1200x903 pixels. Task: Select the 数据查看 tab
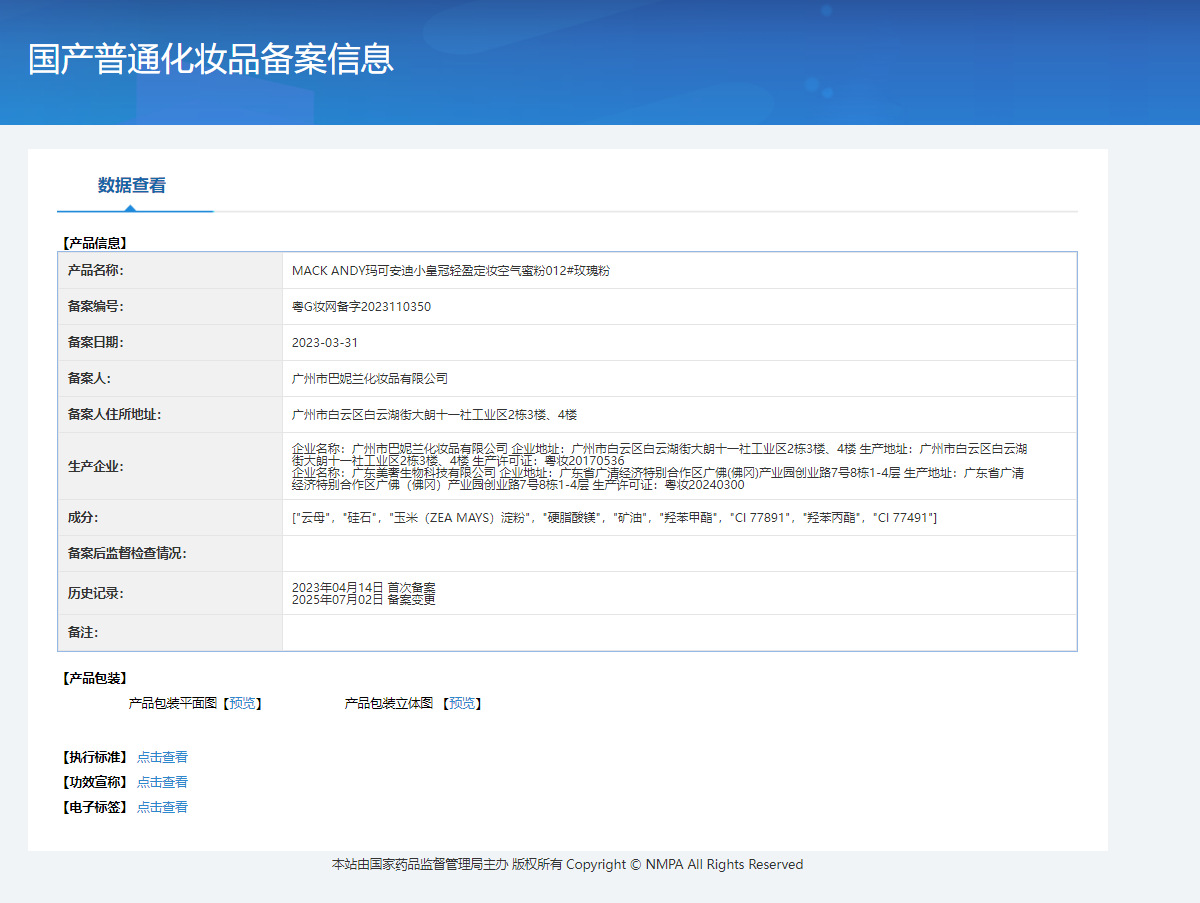point(132,185)
